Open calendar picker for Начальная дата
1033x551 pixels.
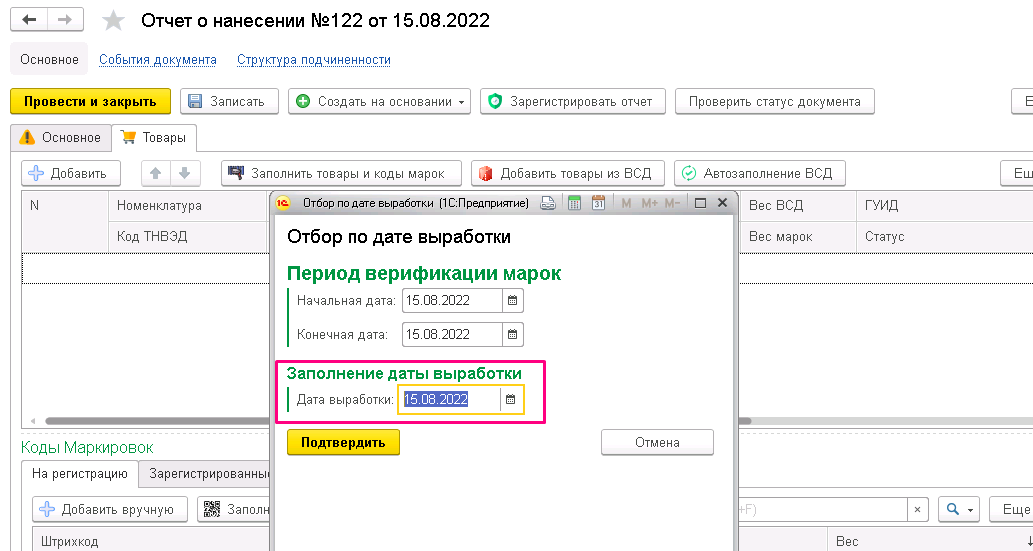(513, 301)
